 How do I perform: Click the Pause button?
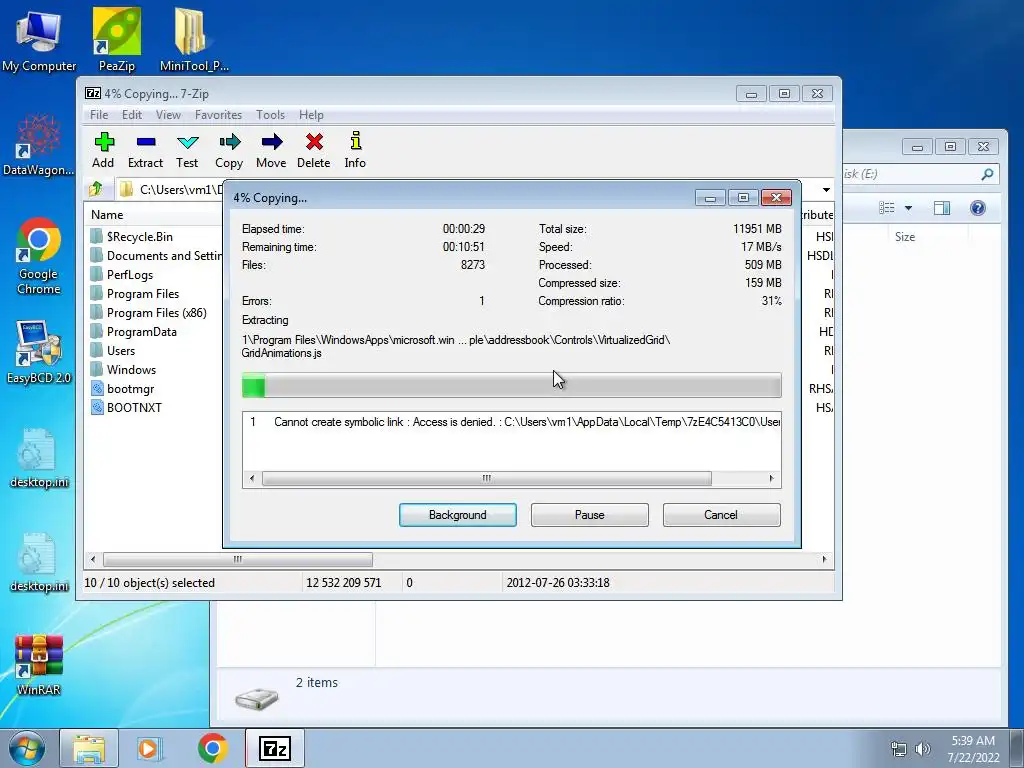590,515
